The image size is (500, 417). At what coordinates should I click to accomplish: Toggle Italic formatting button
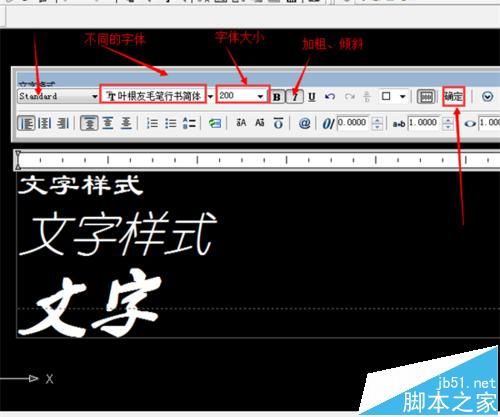tap(295, 97)
